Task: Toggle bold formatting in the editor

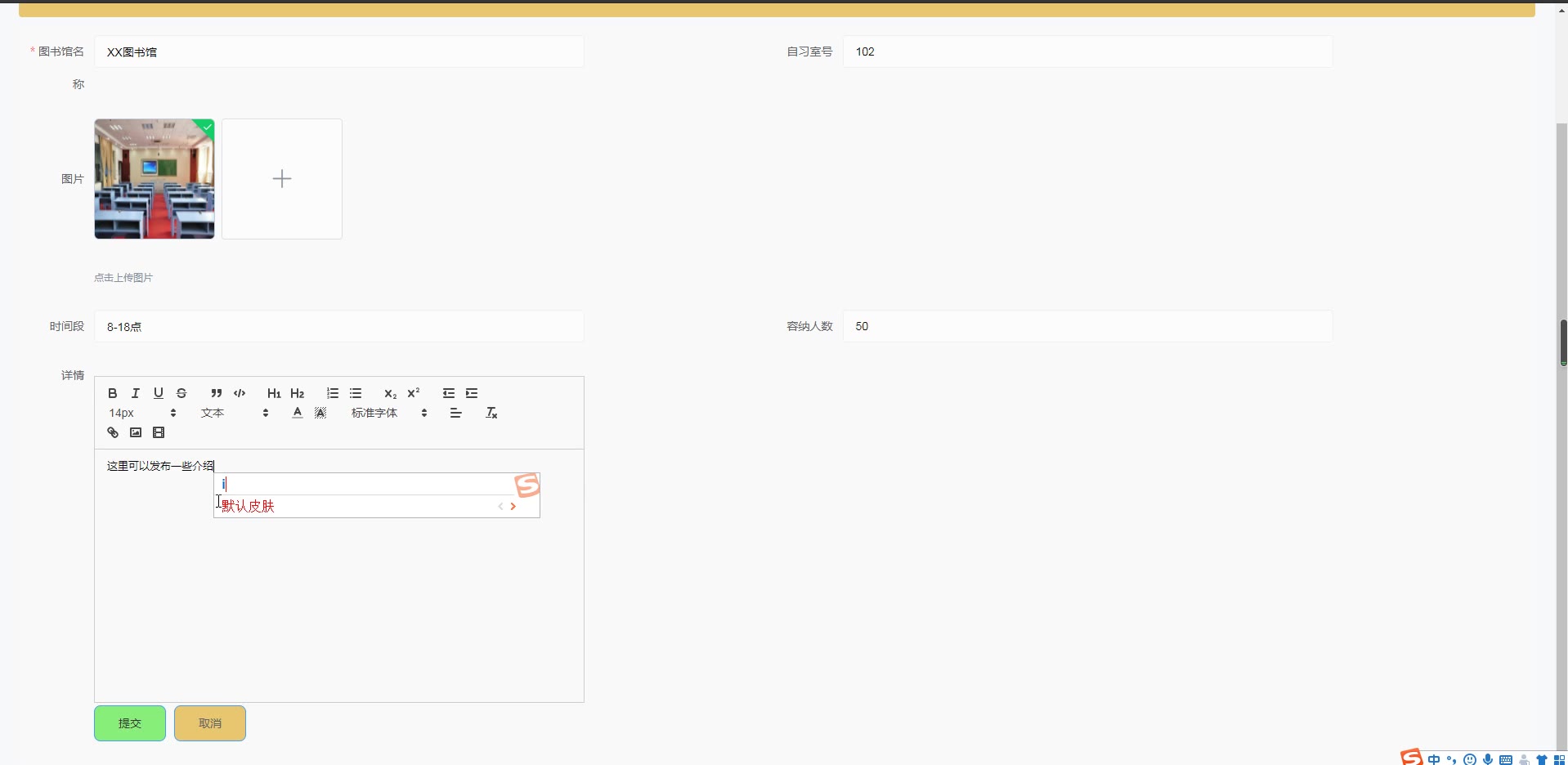Action: (113, 393)
